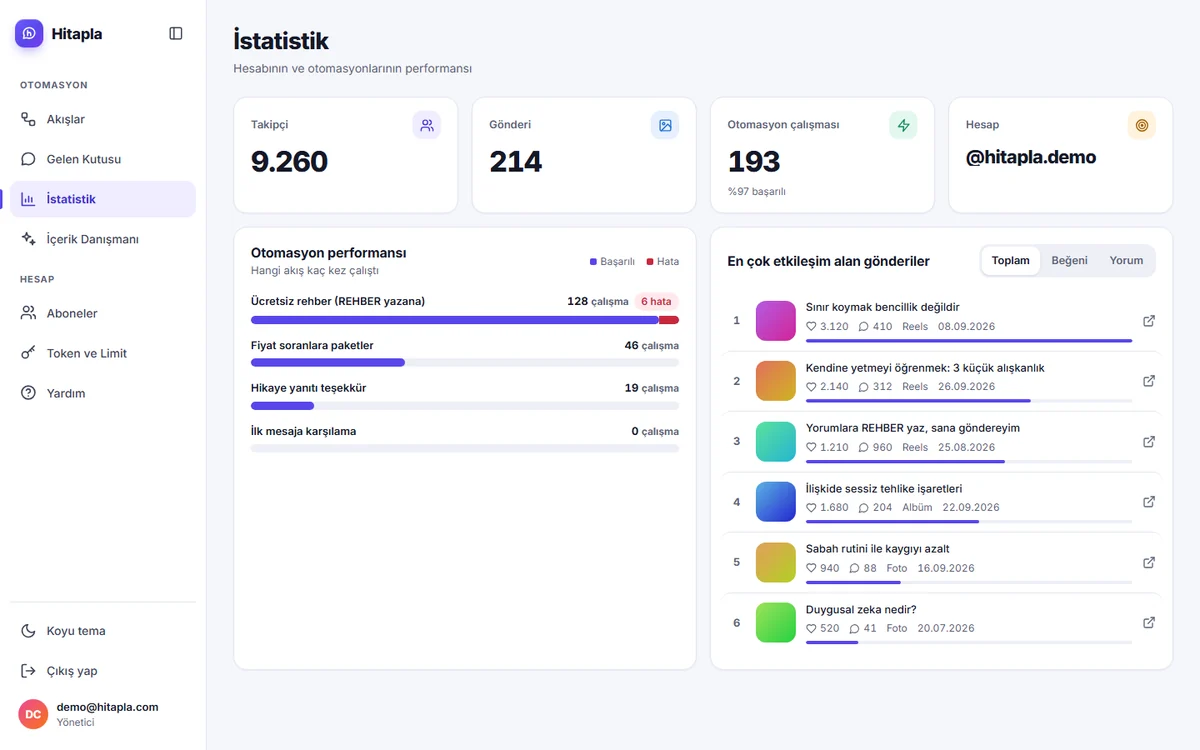Open external link for 'Sınır koymak bencillik değildir'
Image resolution: width=1200 pixels, height=750 pixels.
pos(1149,321)
